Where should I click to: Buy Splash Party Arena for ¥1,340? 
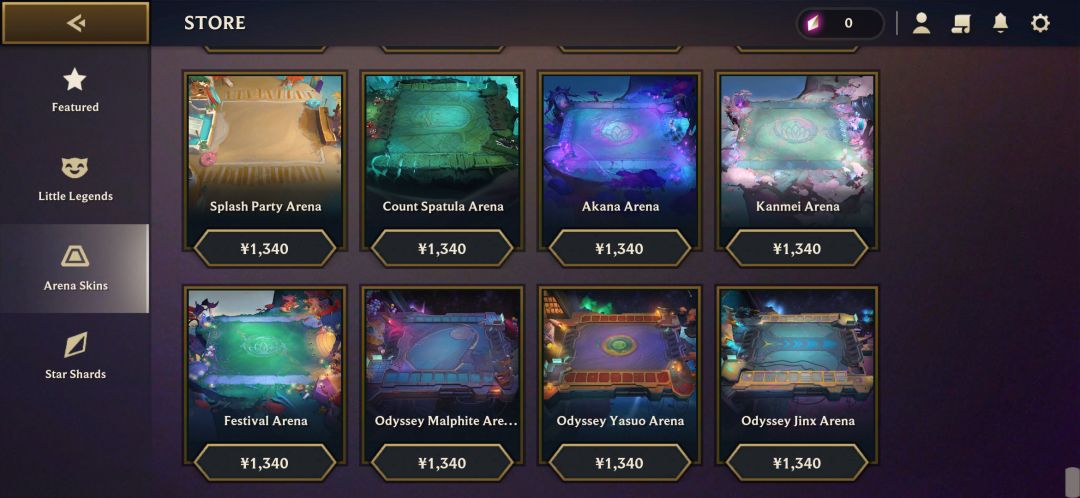coord(265,249)
